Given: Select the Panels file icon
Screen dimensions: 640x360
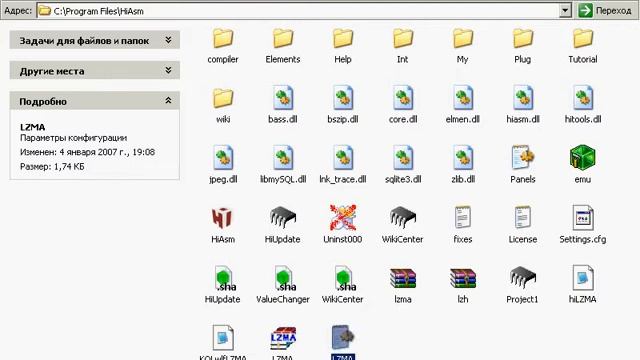Looking at the screenshot, I should [523, 158].
